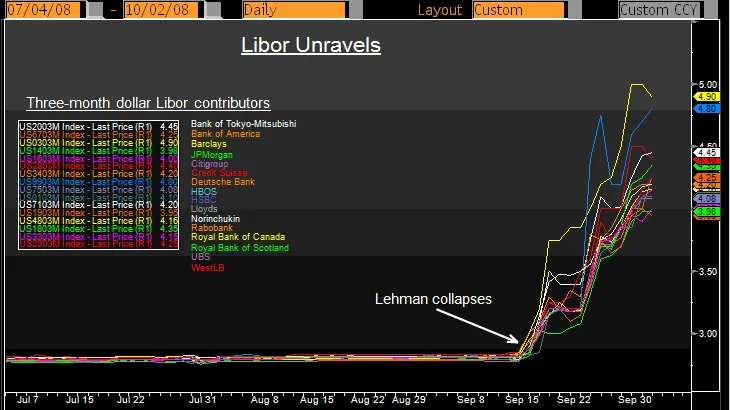Screen dimensions: 730x410
Task: Select the US4803M Index legend row
Action: coord(98,221)
